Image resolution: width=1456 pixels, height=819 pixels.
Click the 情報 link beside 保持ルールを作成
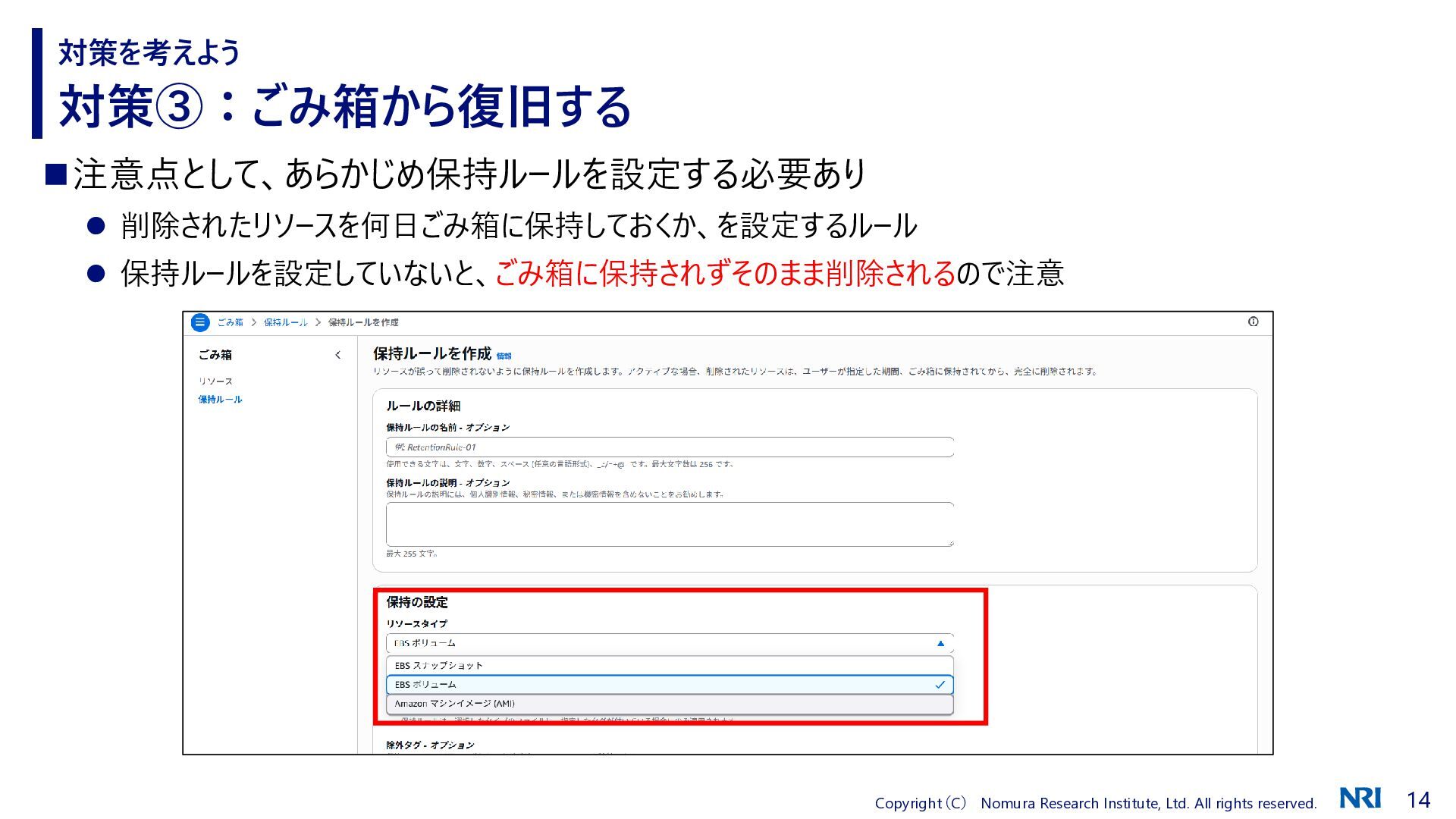[504, 356]
